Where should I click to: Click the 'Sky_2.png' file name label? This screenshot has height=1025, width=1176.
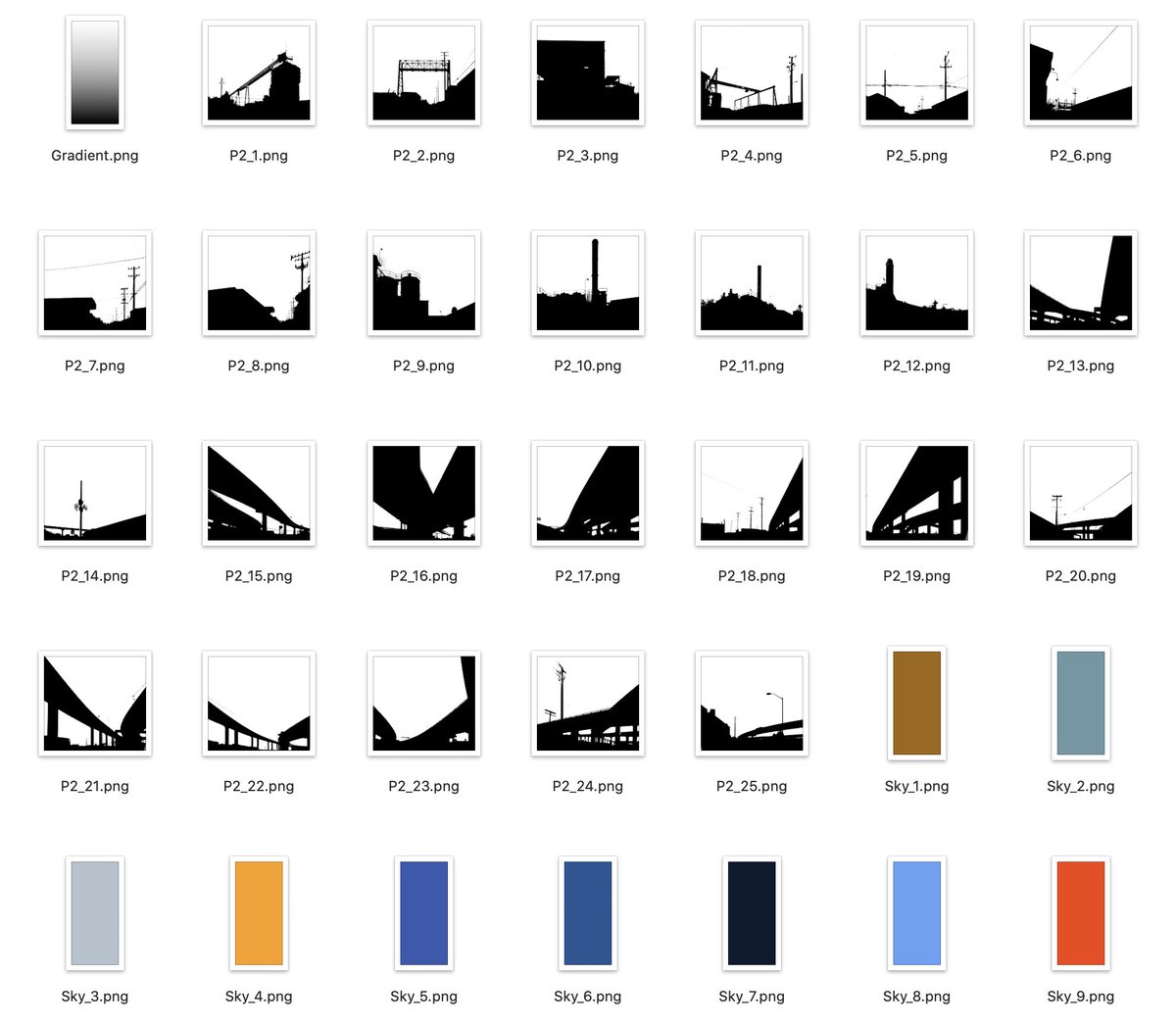(1081, 787)
